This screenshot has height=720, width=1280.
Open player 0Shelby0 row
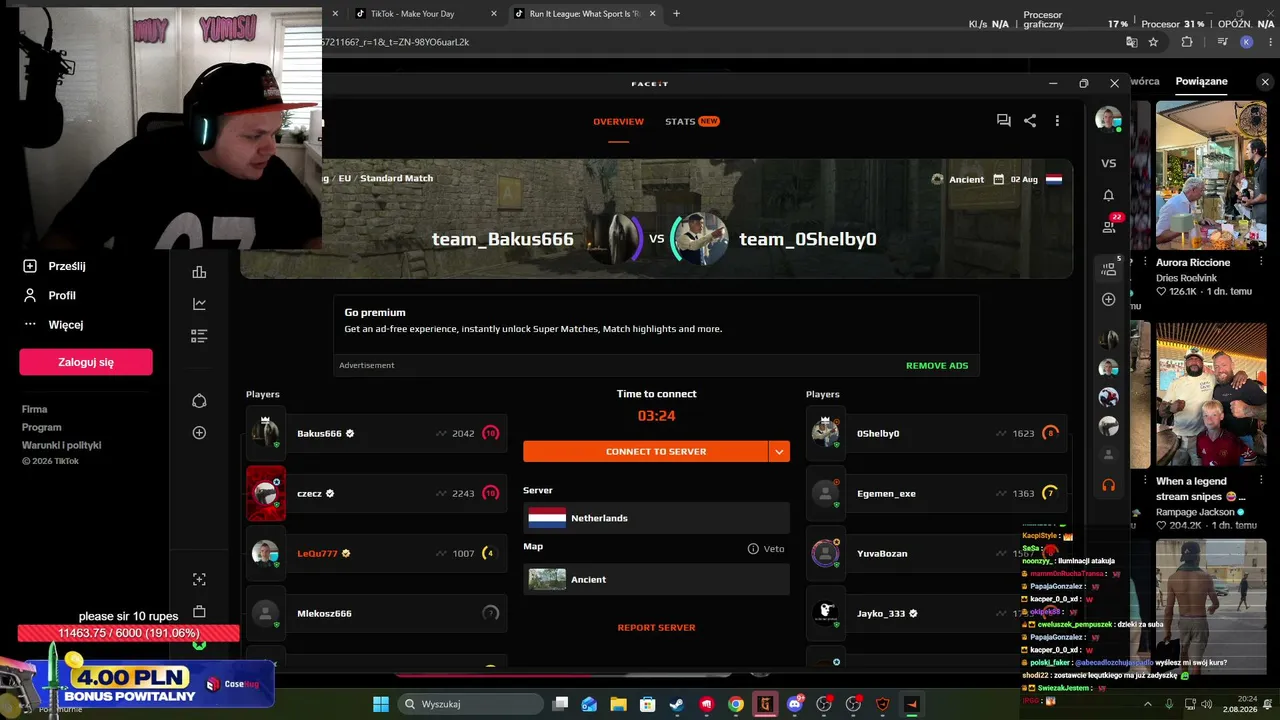936,433
